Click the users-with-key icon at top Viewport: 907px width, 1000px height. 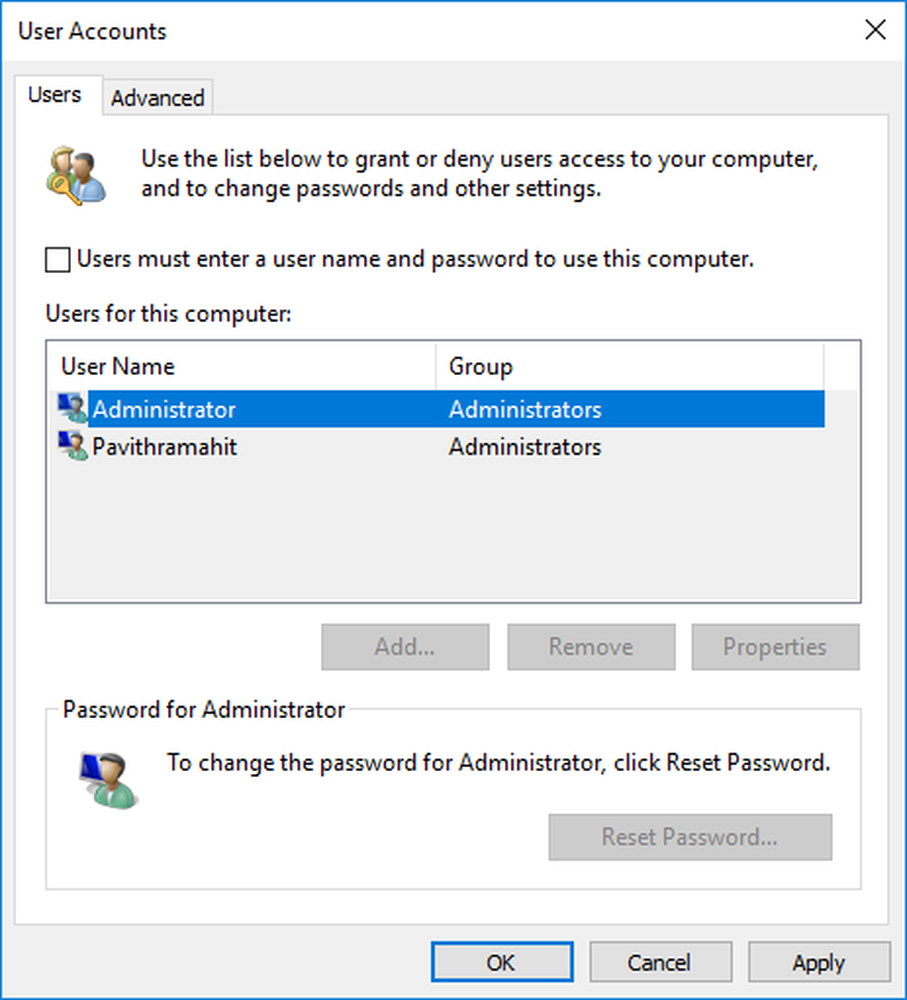[x=75, y=174]
